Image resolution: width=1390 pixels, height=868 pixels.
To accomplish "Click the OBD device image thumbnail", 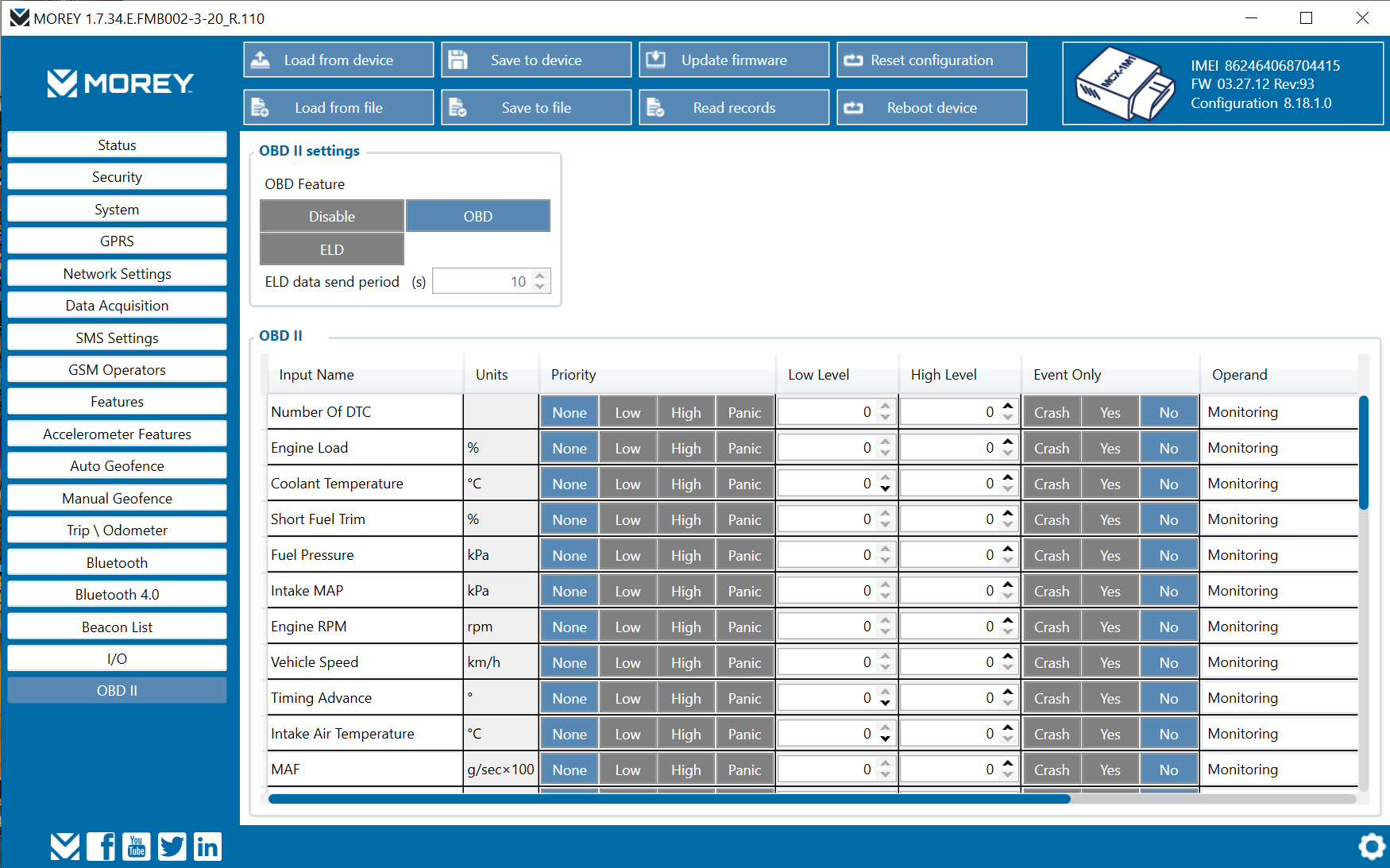I will (1124, 83).
